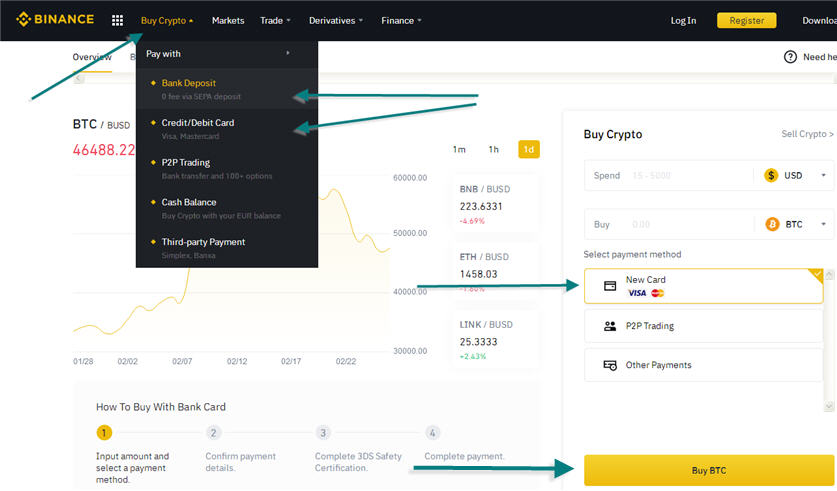This screenshot has width=837, height=491.
Task: Click the payment methods scrollbar up arrow
Action: 829,275
